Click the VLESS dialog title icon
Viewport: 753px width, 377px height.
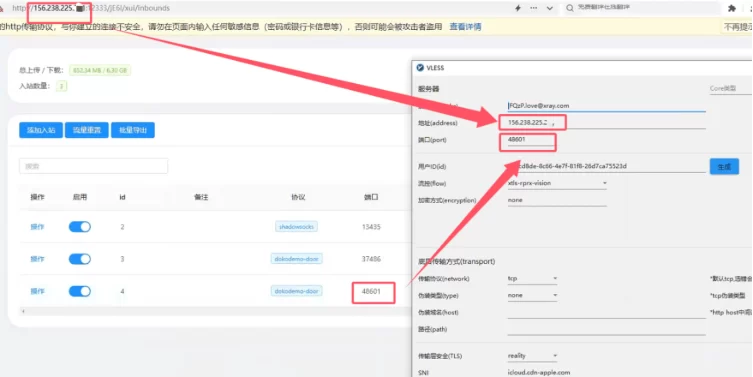coord(420,68)
